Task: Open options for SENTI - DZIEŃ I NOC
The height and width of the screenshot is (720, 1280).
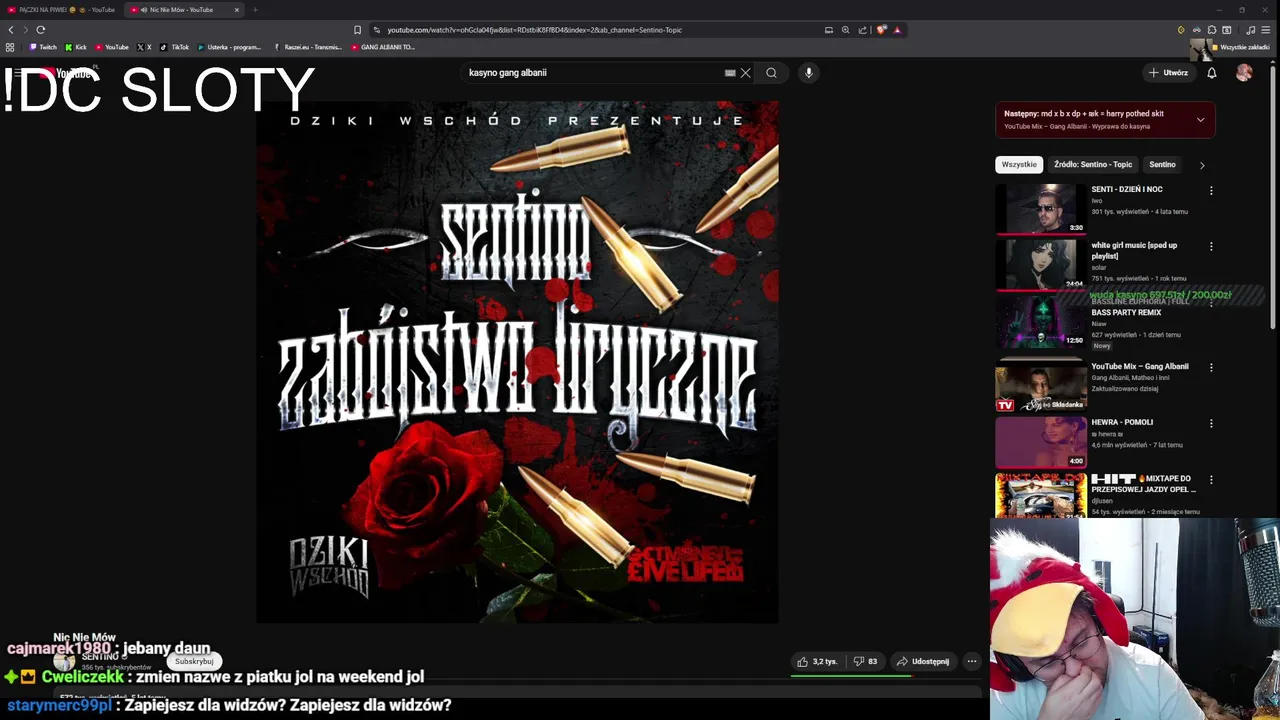Action: click(1211, 190)
